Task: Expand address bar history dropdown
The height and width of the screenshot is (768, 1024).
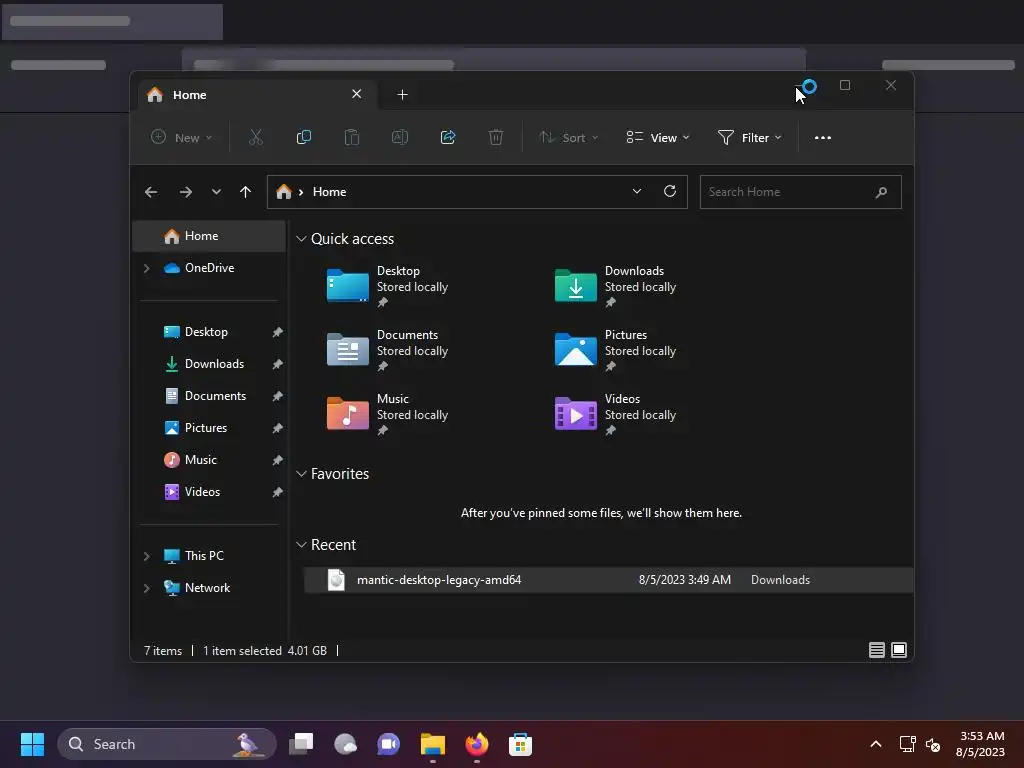Action: click(637, 191)
